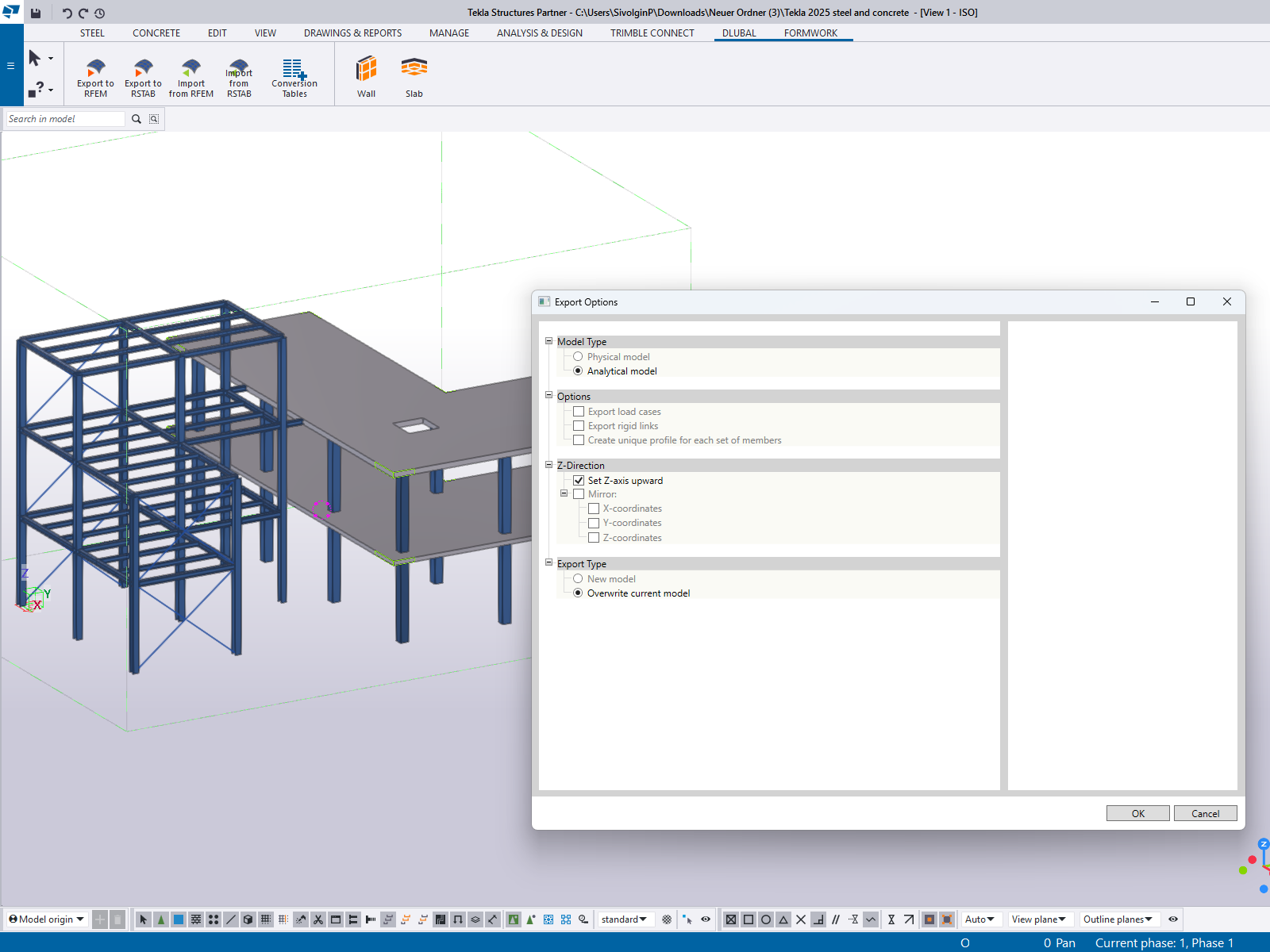
Task: Enable Export load cases checkbox
Action: coord(579,412)
